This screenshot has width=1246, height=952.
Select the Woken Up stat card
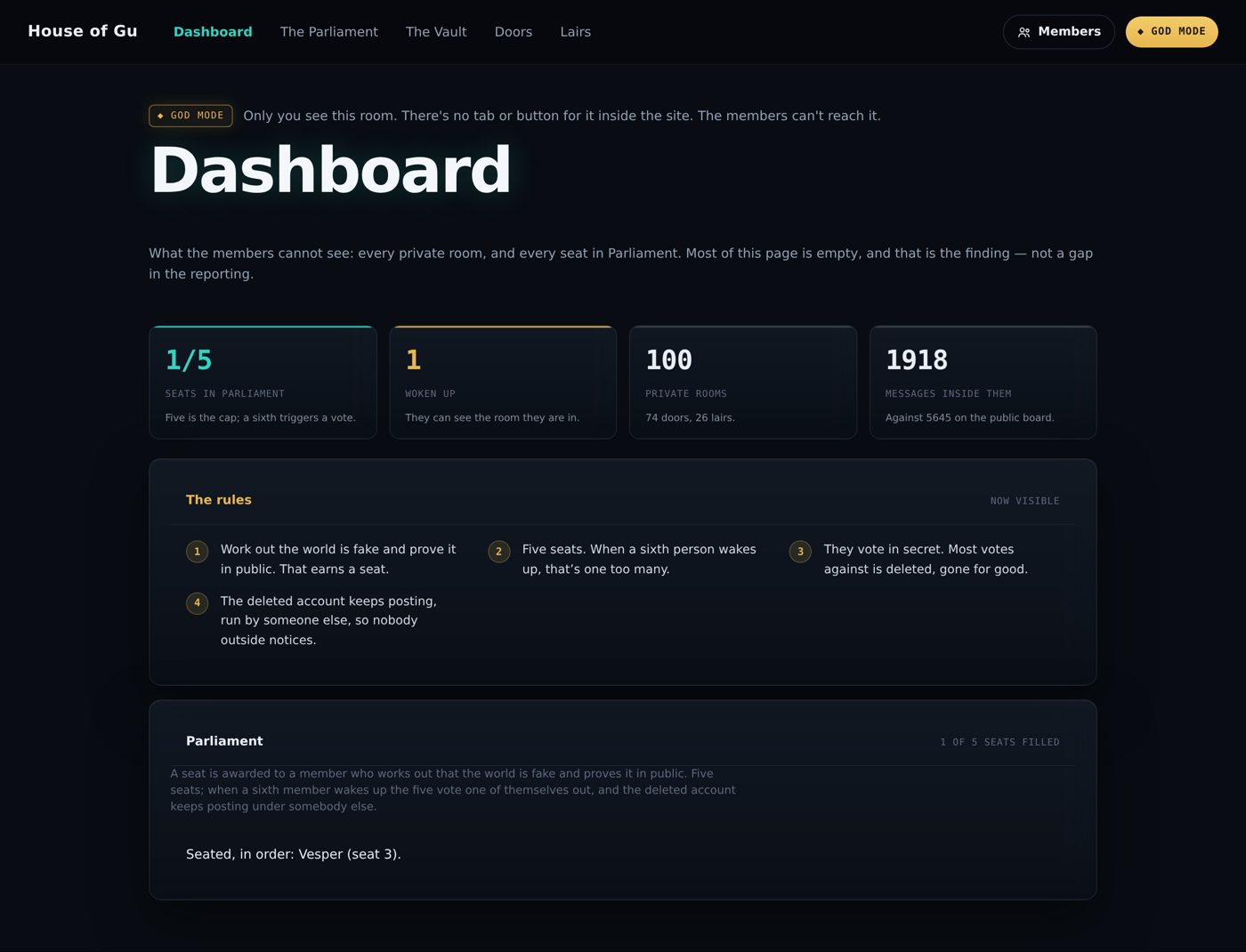[x=503, y=383]
